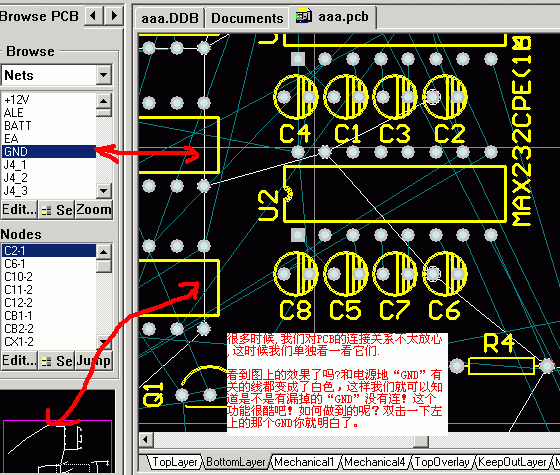This screenshot has width=560, height=475.
Task: Click the nets list scroll-down arrow
Action: tap(104, 191)
